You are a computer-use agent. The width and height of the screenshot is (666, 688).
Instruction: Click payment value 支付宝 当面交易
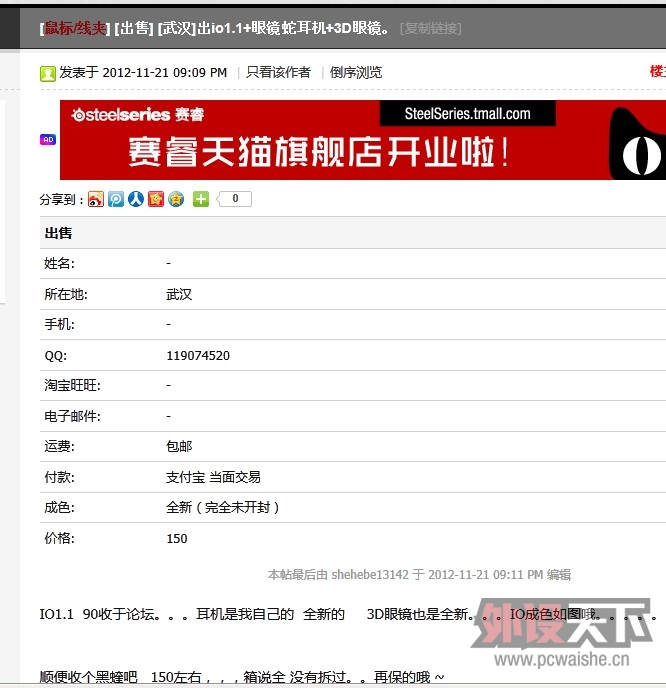pyautogui.click(x=213, y=477)
